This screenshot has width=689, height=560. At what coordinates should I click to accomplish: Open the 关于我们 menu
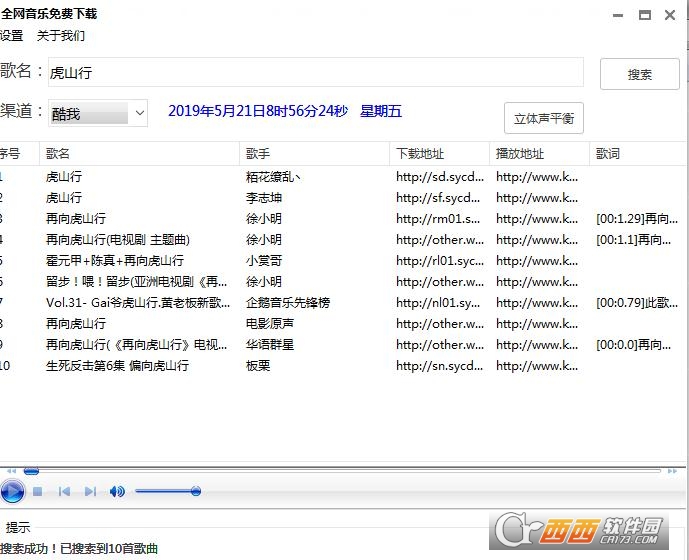(x=61, y=36)
